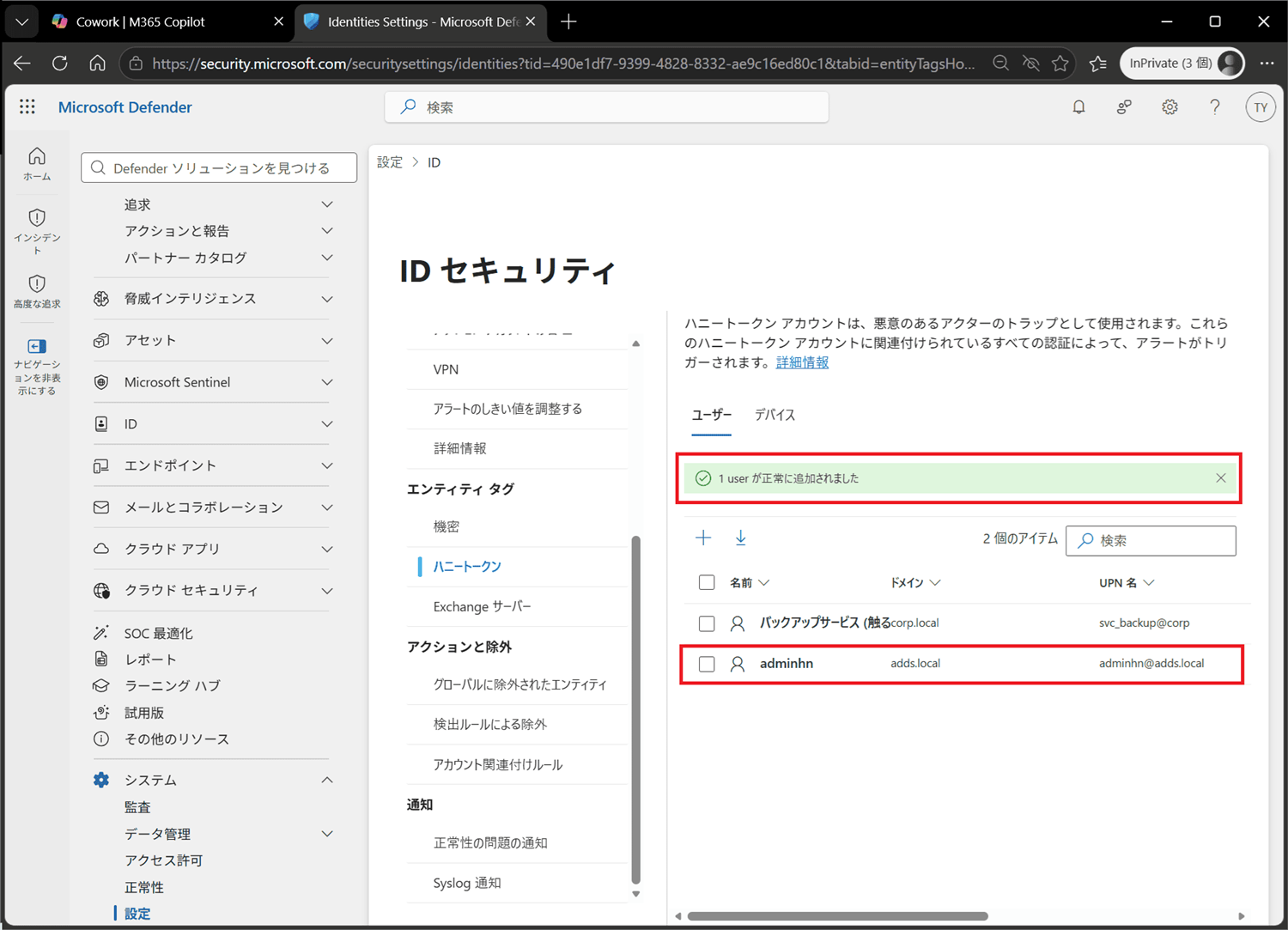Open settings gear icon in Defender header
Viewport: 1288px width, 930px height.
click(1170, 107)
